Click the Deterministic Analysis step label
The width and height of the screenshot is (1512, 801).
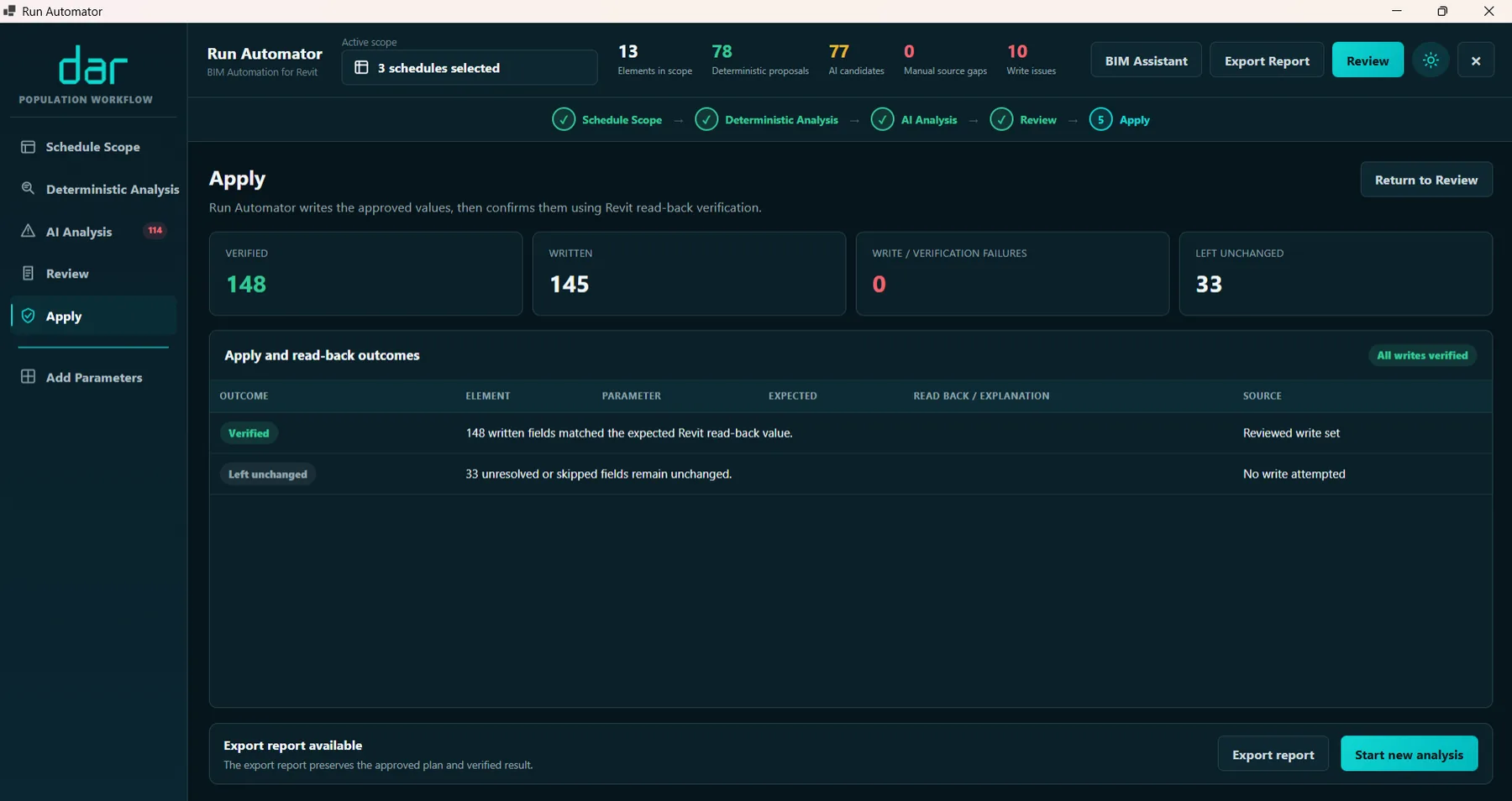click(781, 120)
